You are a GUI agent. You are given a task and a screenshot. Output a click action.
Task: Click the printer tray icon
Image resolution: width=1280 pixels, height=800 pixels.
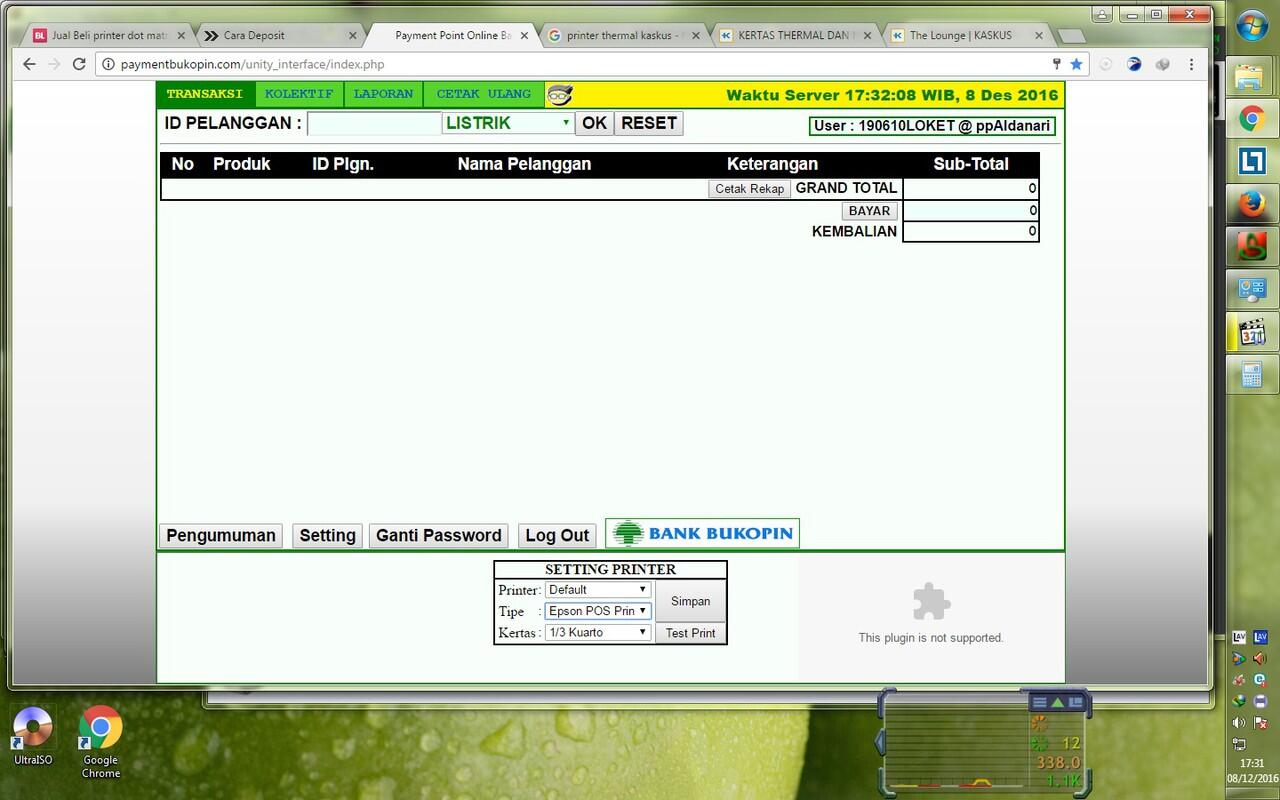coord(1260,701)
